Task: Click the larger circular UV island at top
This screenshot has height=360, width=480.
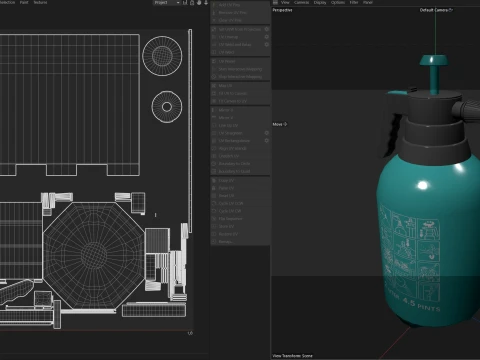Action: click(162, 56)
